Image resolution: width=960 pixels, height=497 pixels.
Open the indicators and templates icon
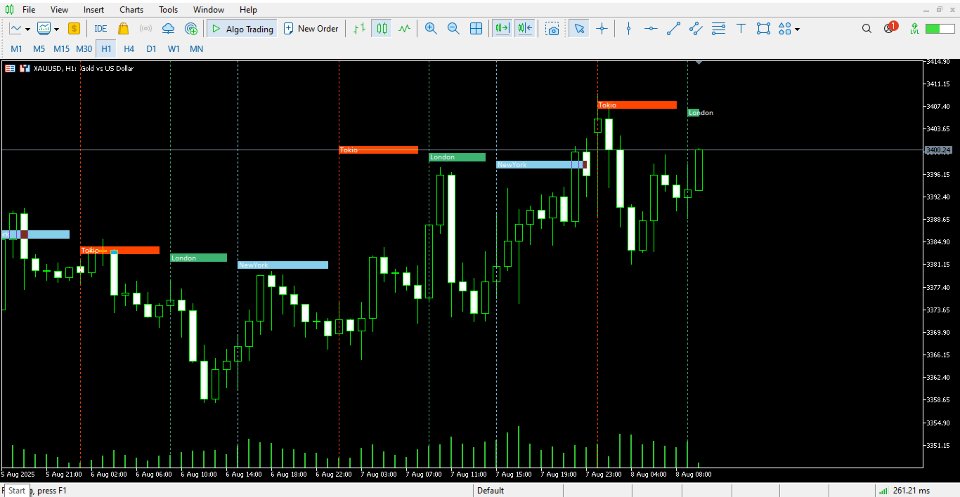pos(43,28)
